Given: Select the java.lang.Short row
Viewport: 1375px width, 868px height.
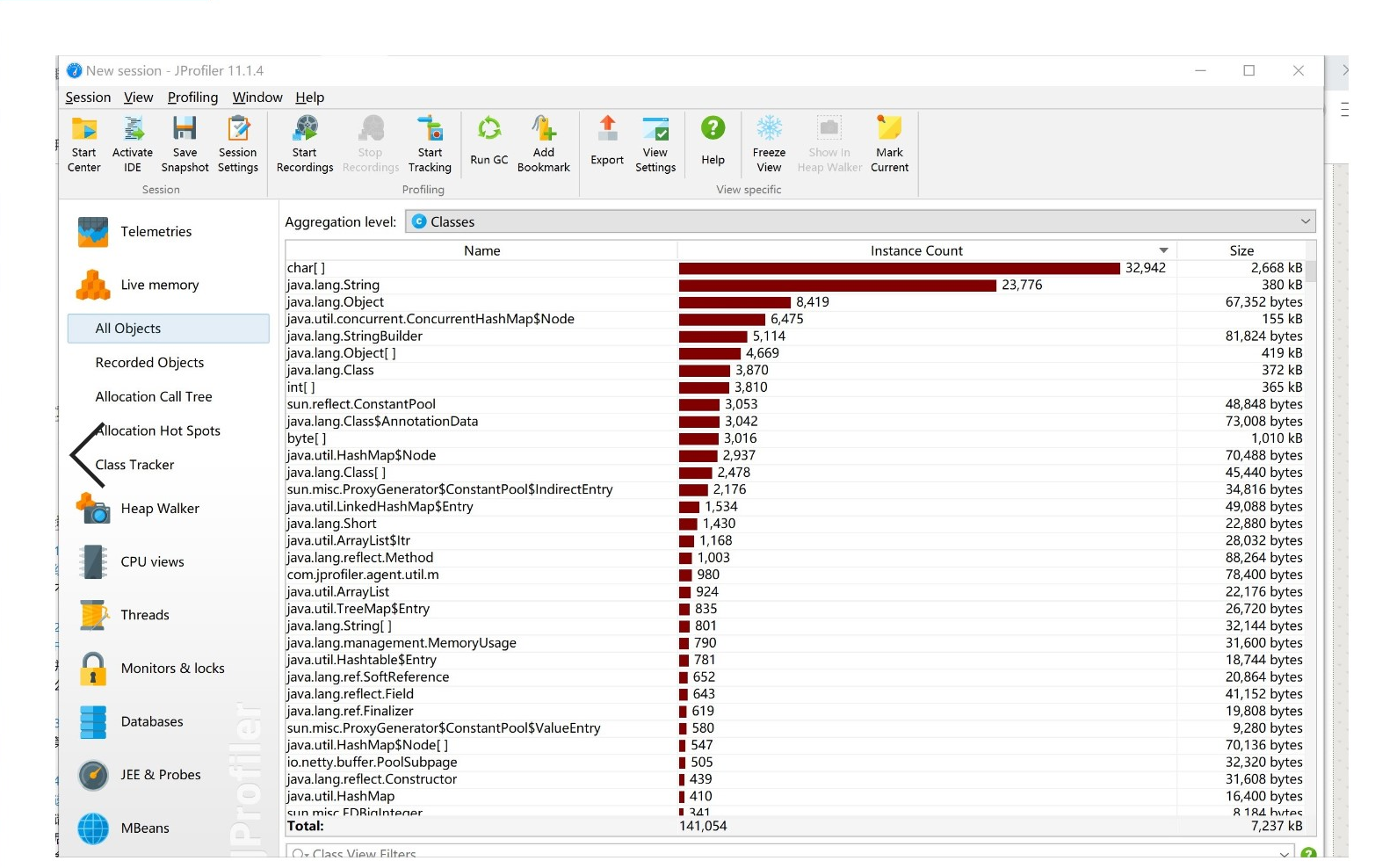Looking at the screenshot, I should point(795,524).
